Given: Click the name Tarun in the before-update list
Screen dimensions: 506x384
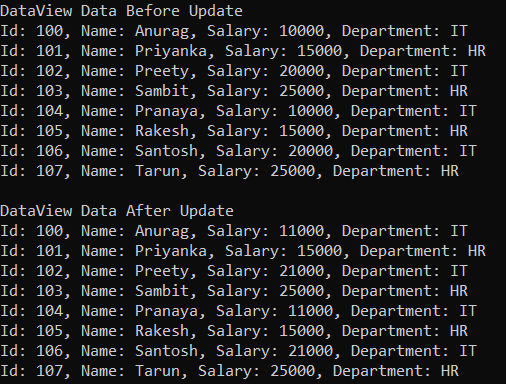Looking at the screenshot, I should [157, 171].
